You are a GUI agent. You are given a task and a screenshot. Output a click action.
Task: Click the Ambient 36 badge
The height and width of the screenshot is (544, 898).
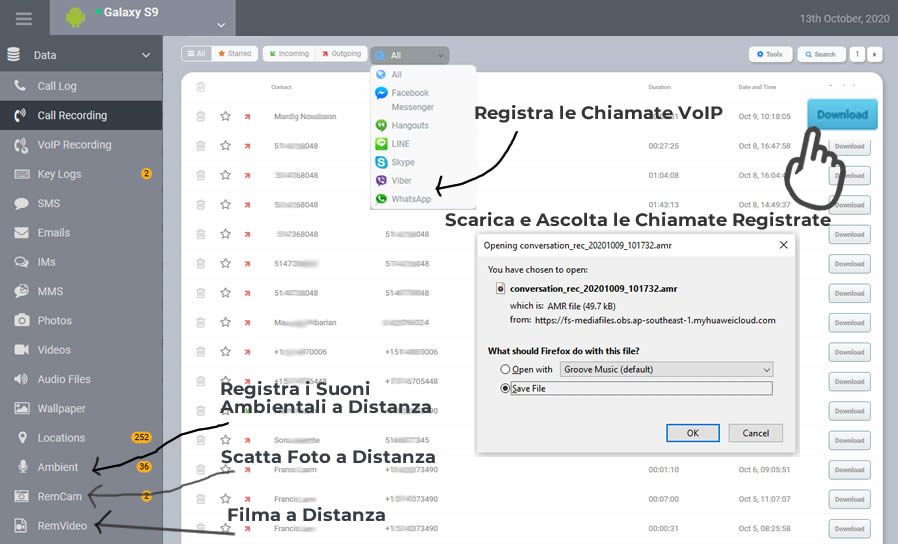(x=144, y=467)
